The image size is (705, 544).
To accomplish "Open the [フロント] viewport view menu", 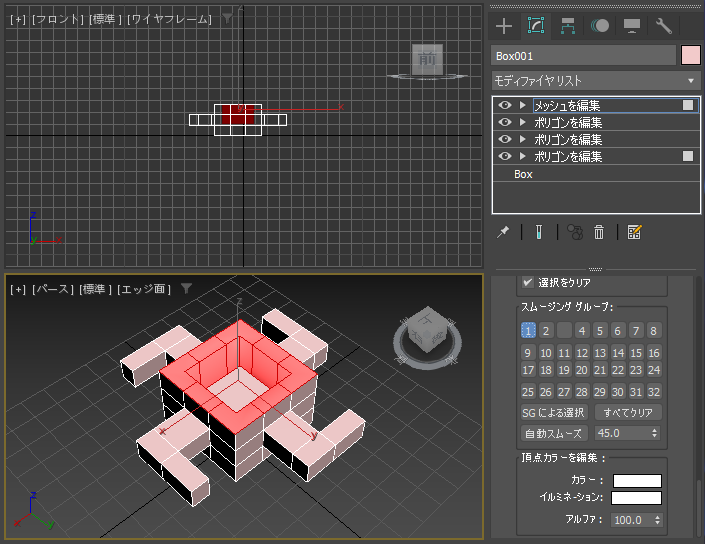I will pos(58,19).
